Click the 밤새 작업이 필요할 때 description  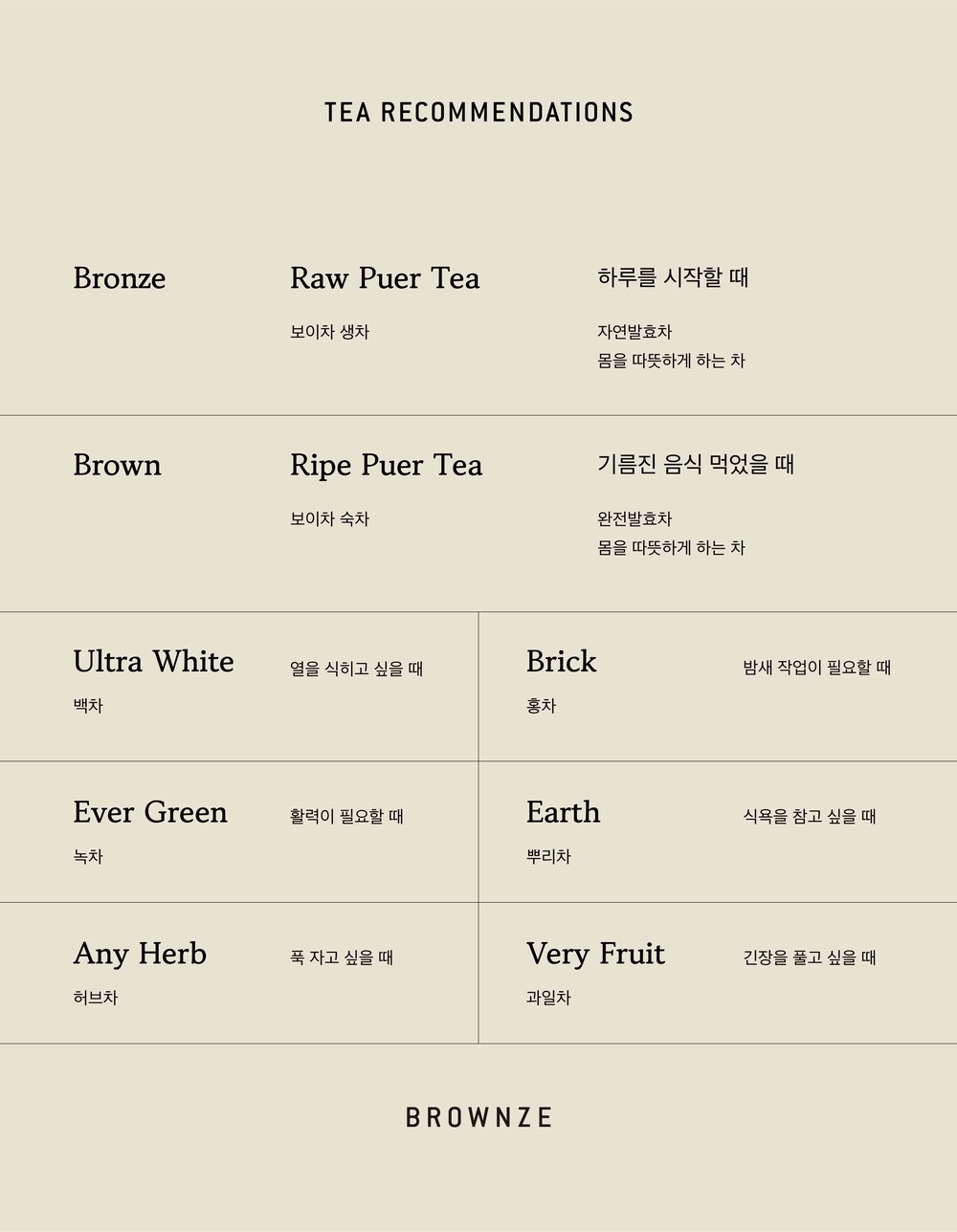816,668
